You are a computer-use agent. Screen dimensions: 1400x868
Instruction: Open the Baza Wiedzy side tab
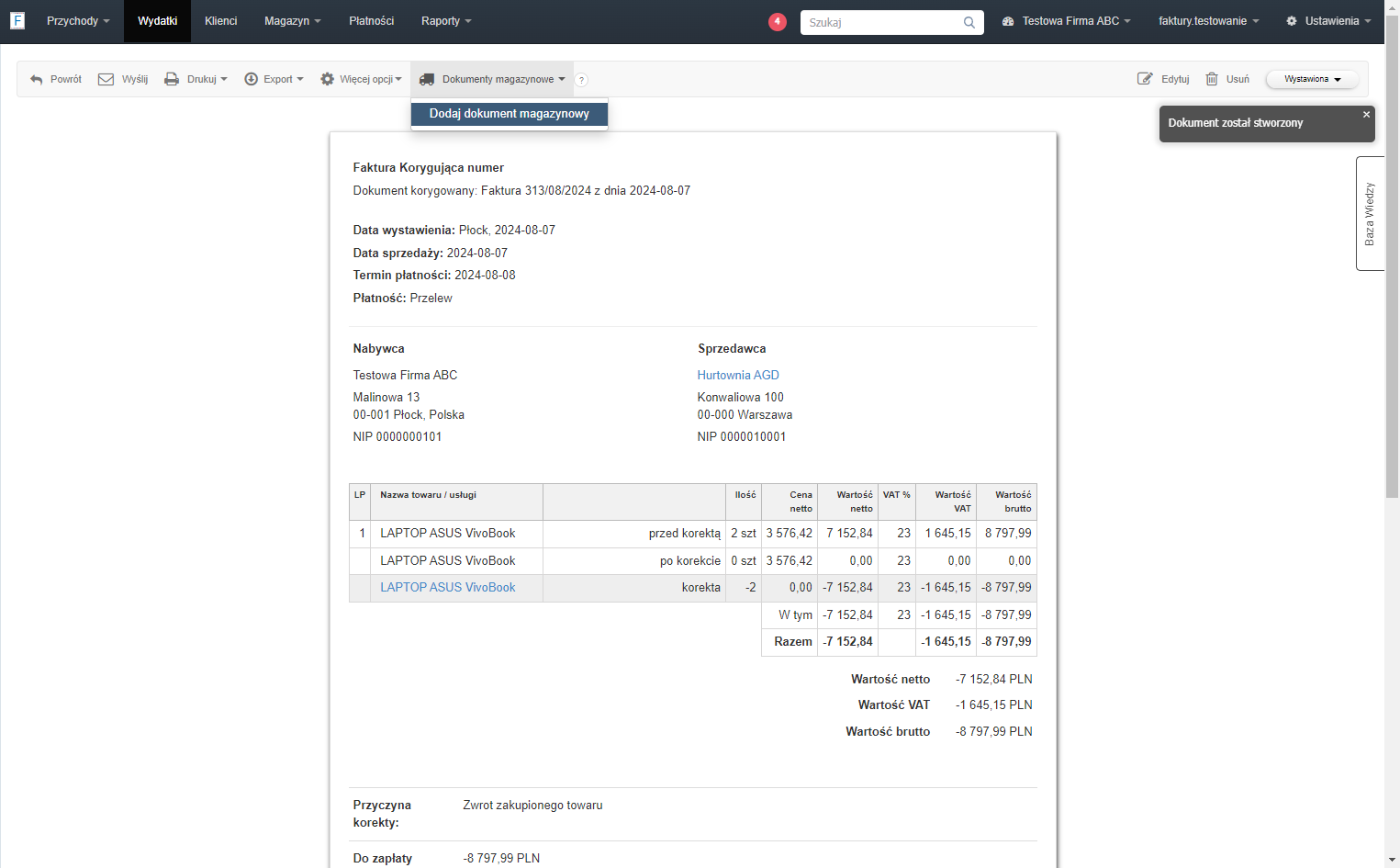pos(1370,213)
